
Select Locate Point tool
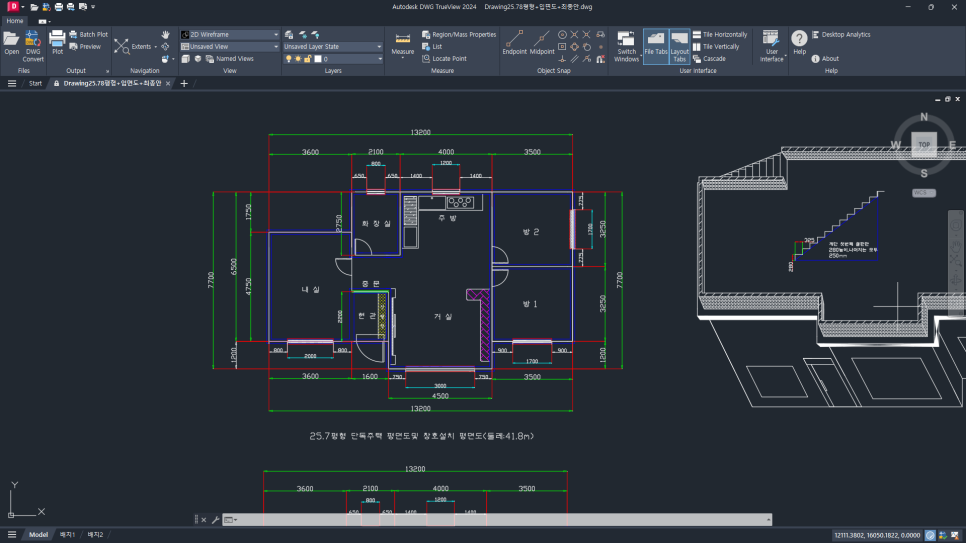click(x=444, y=59)
